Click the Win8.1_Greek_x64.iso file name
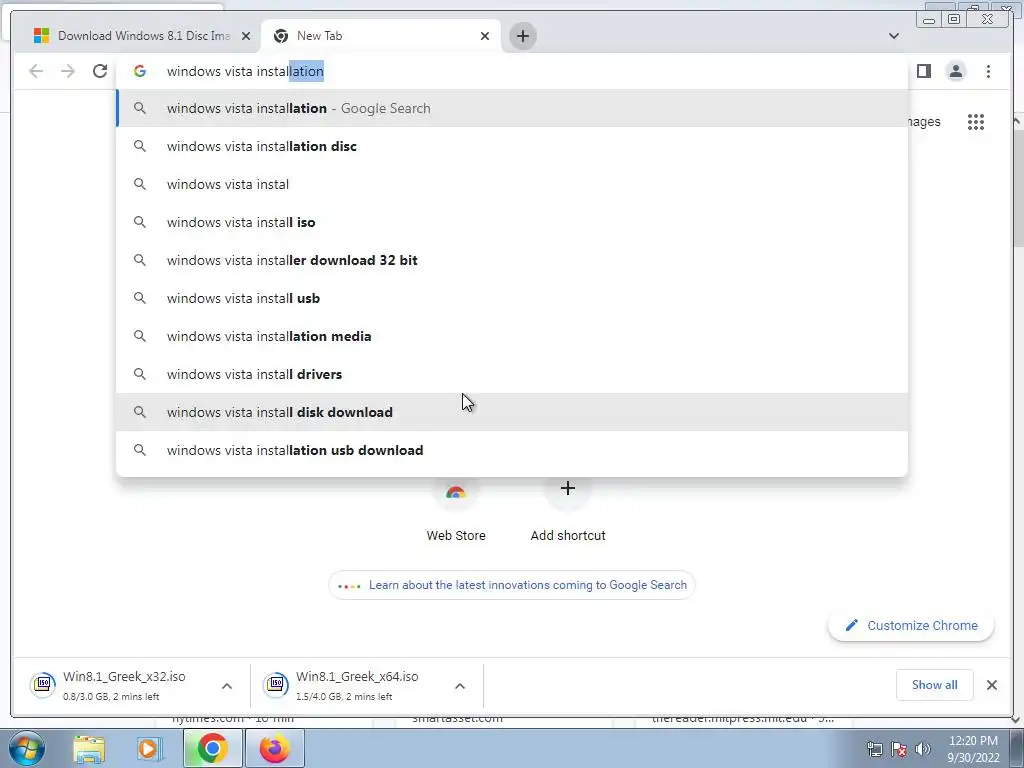The width and height of the screenshot is (1024, 768). (357, 677)
